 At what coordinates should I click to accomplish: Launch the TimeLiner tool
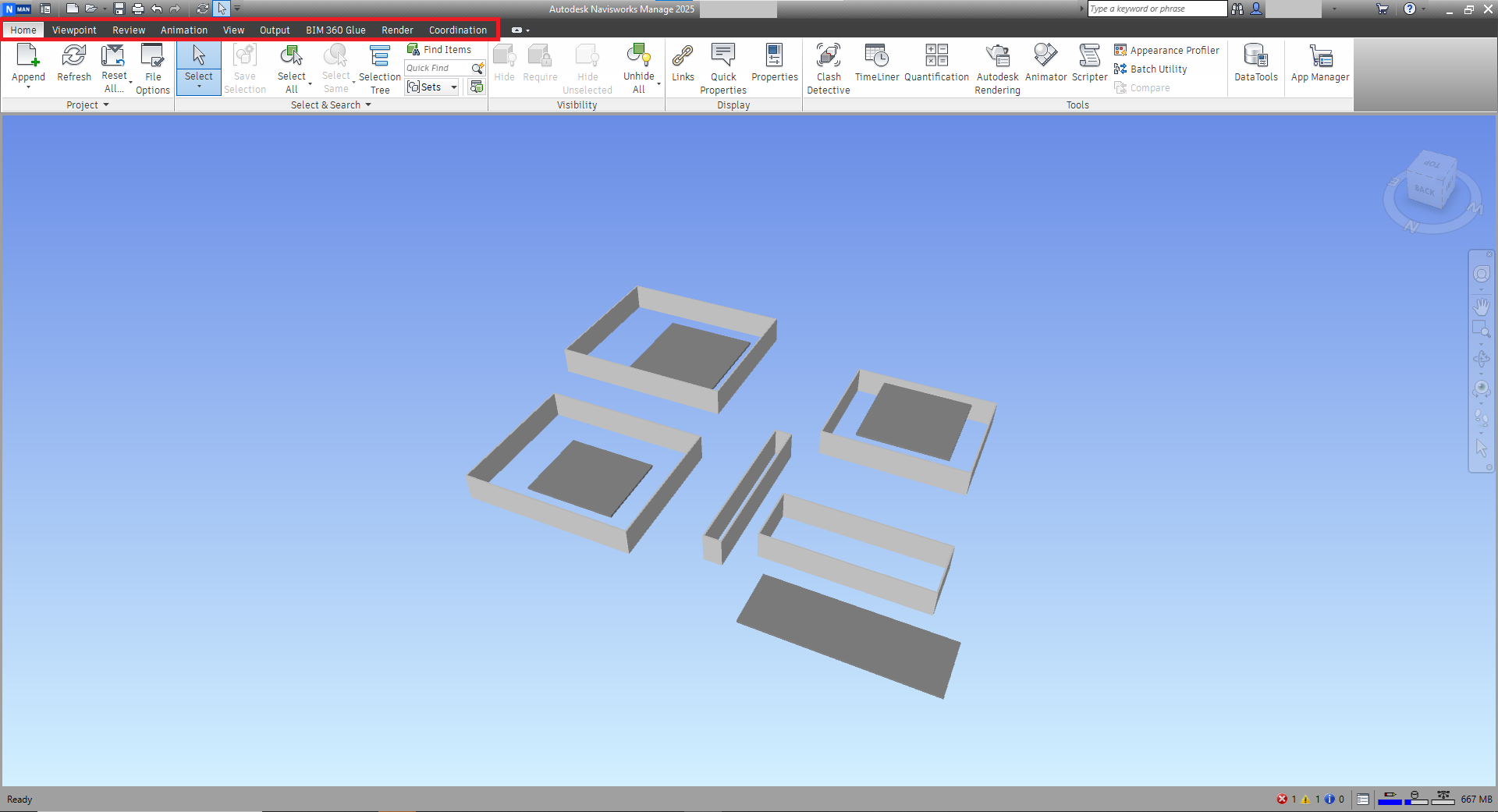pyautogui.click(x=876, y=66)
